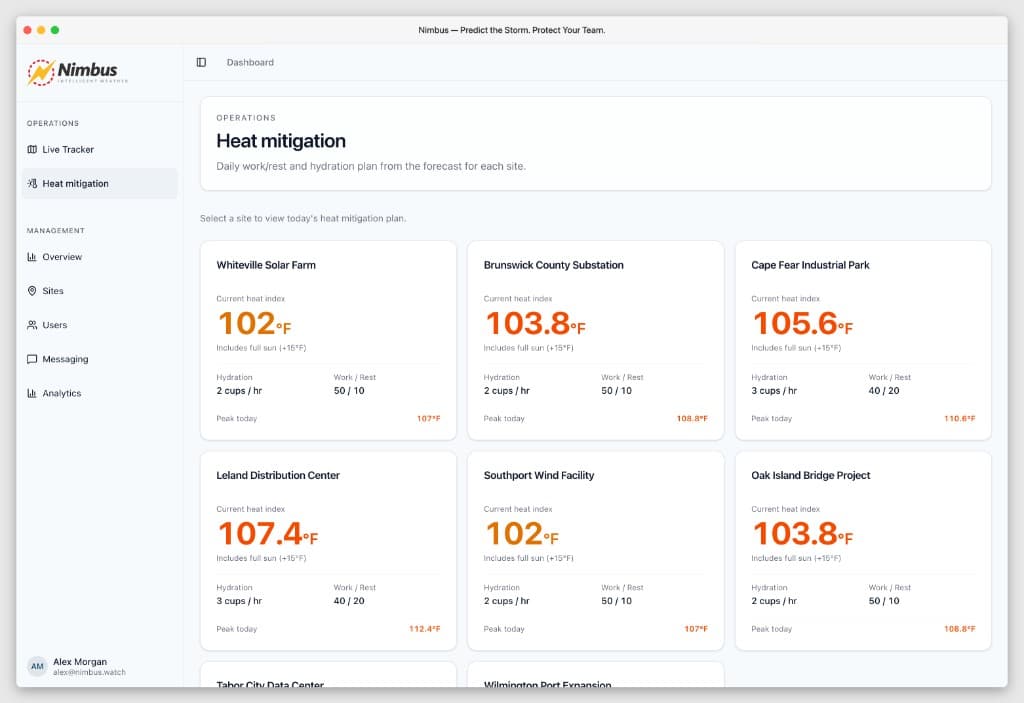Collapse the sidebar with the panel icon
1024x703 pixels.
pos(202,61)
